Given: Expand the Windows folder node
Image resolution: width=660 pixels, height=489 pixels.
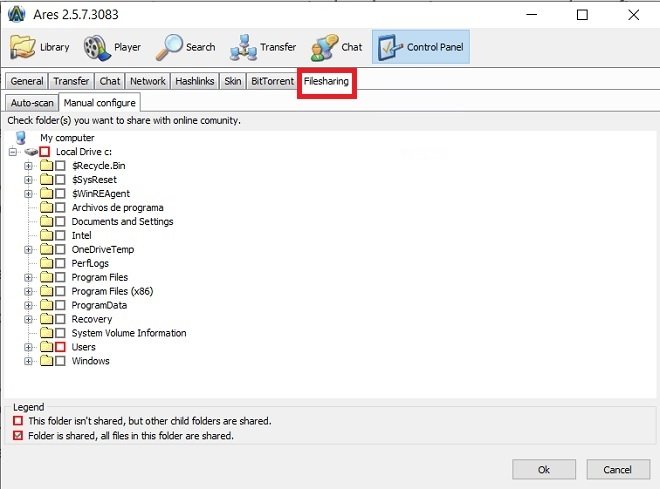Looking at the screenshot, I should [28, 361].
